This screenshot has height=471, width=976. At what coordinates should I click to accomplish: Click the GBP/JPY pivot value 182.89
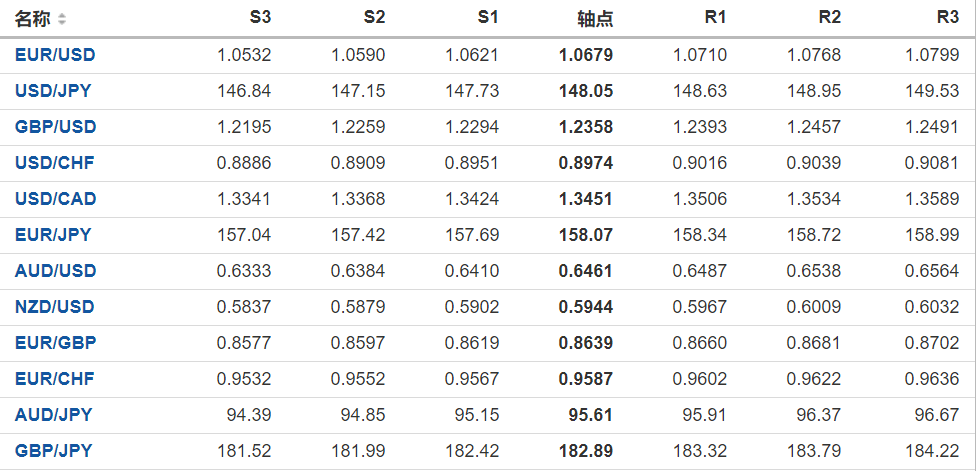point(588,451)
